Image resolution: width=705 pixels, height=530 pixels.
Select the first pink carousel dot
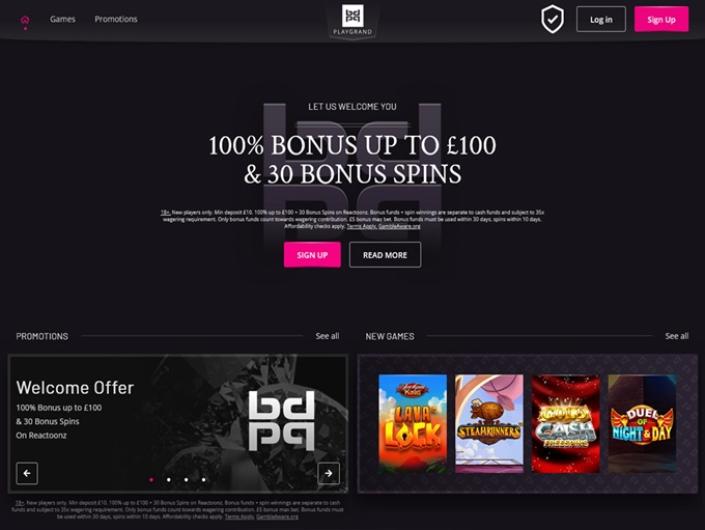click(151, 480)
